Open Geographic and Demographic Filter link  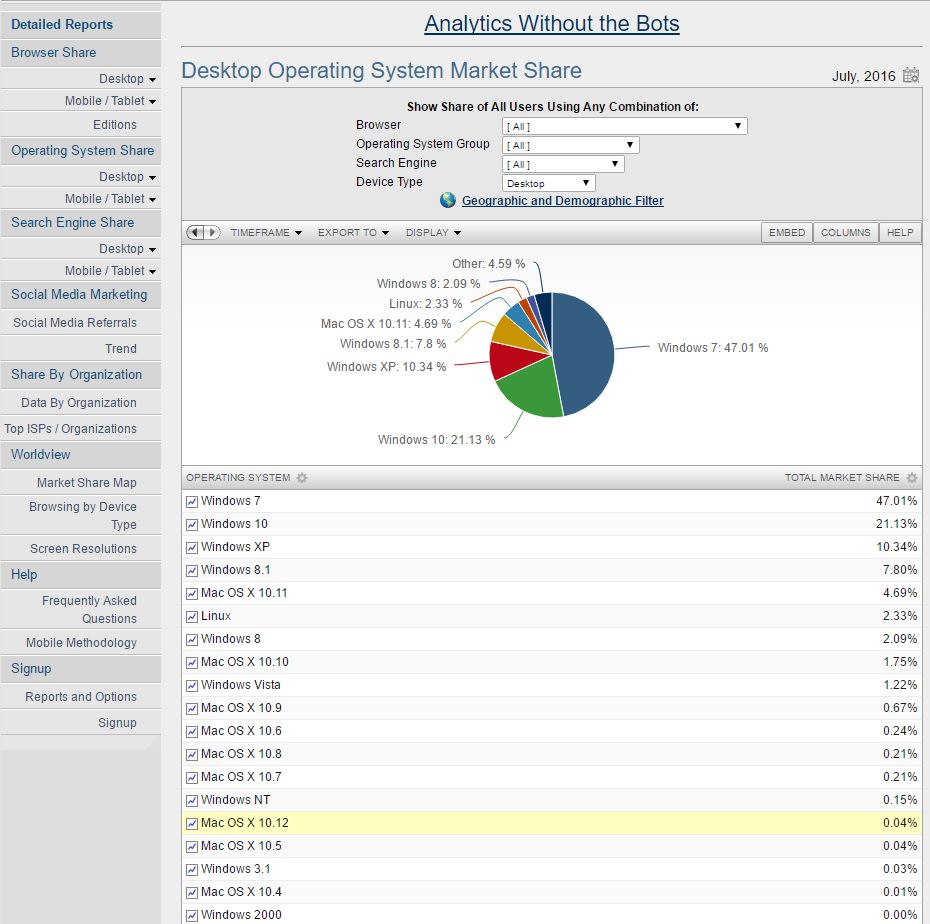(563, 200)
